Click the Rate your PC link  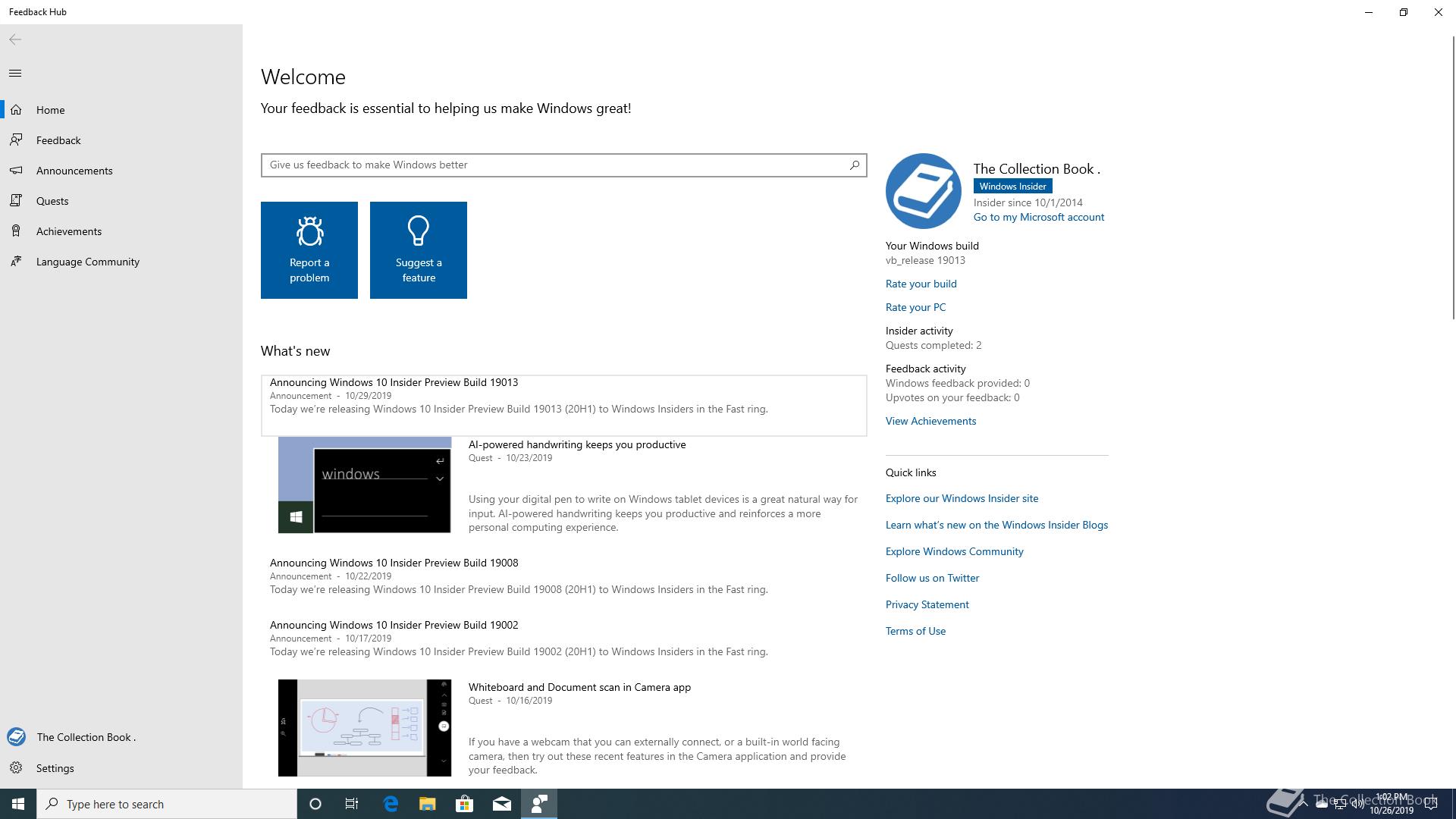(915, 307)
